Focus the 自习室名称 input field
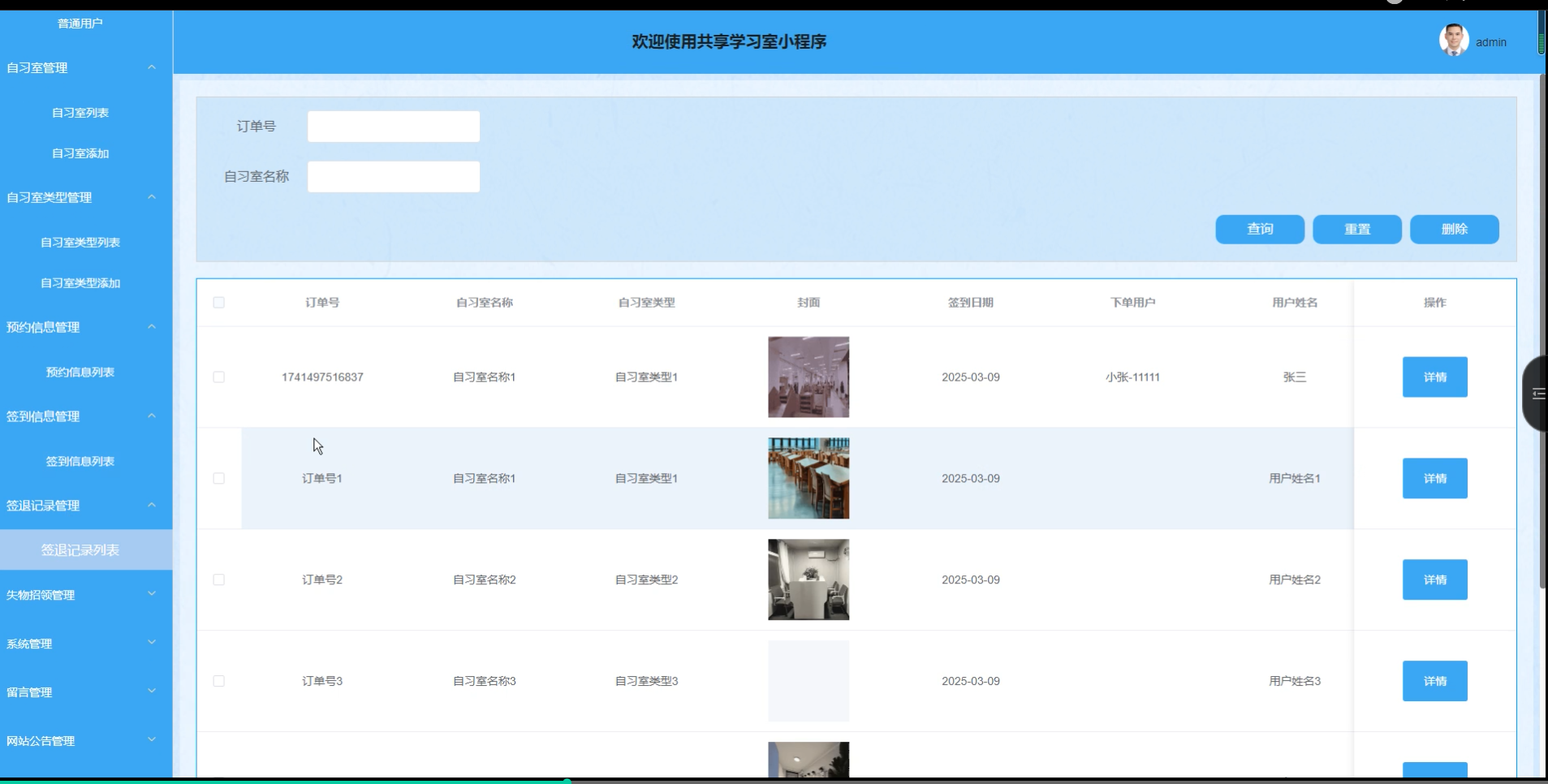Image resolution: width=1548 pixels, height=784 pixels. tap(394, 177)
